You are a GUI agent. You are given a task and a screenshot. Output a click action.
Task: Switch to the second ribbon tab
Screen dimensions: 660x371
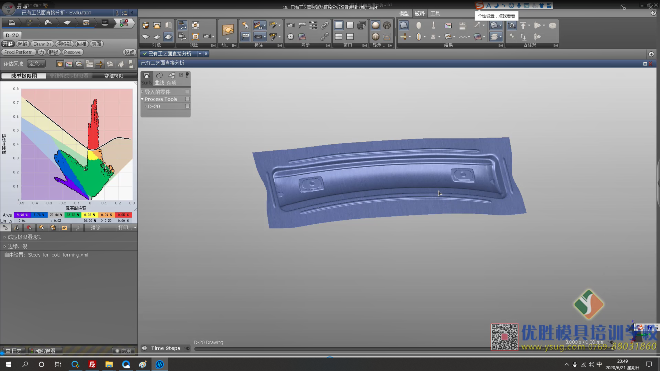(420, 13)
